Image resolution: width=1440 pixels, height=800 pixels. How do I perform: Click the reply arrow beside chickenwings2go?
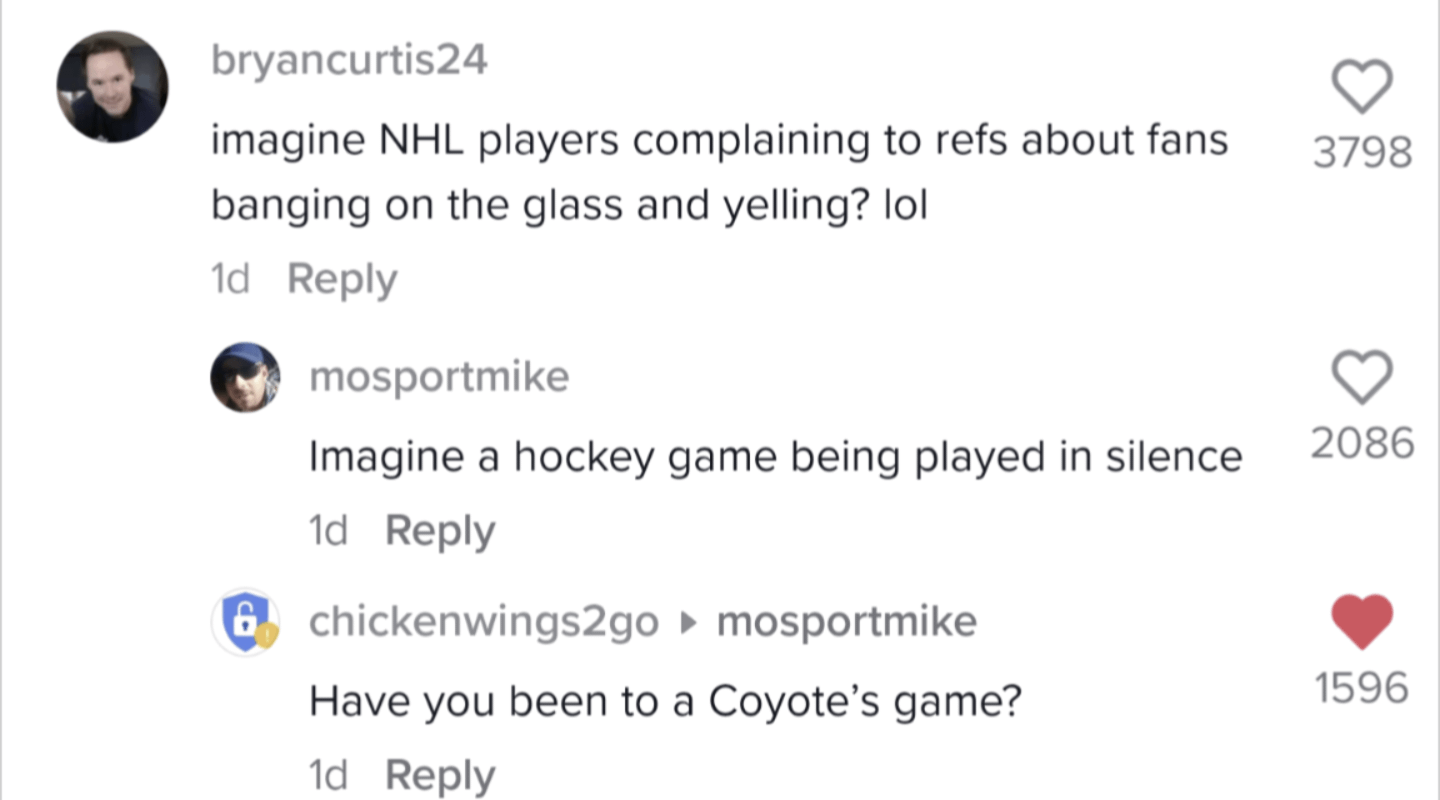click(687, 623)
